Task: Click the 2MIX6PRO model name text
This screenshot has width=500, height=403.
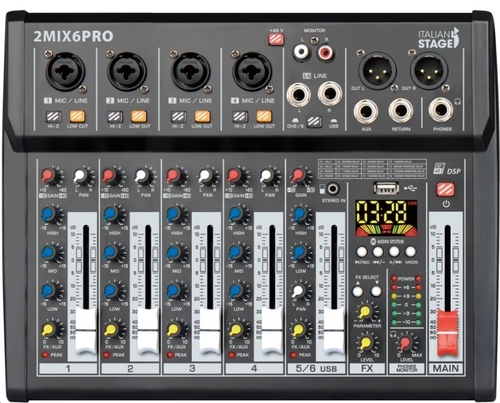Action: click(73, 36)
